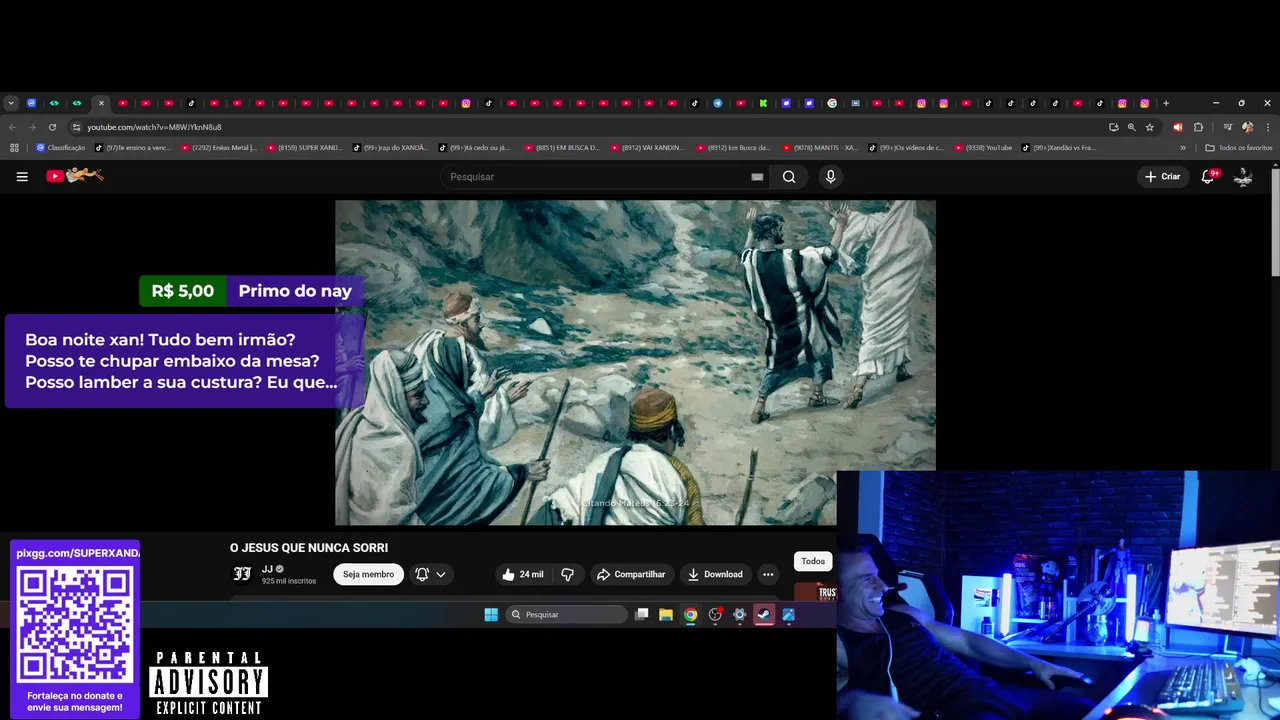Open the Todos os favoritos folder
This screenshot has height=720, width=1280.
[1238, 148]
